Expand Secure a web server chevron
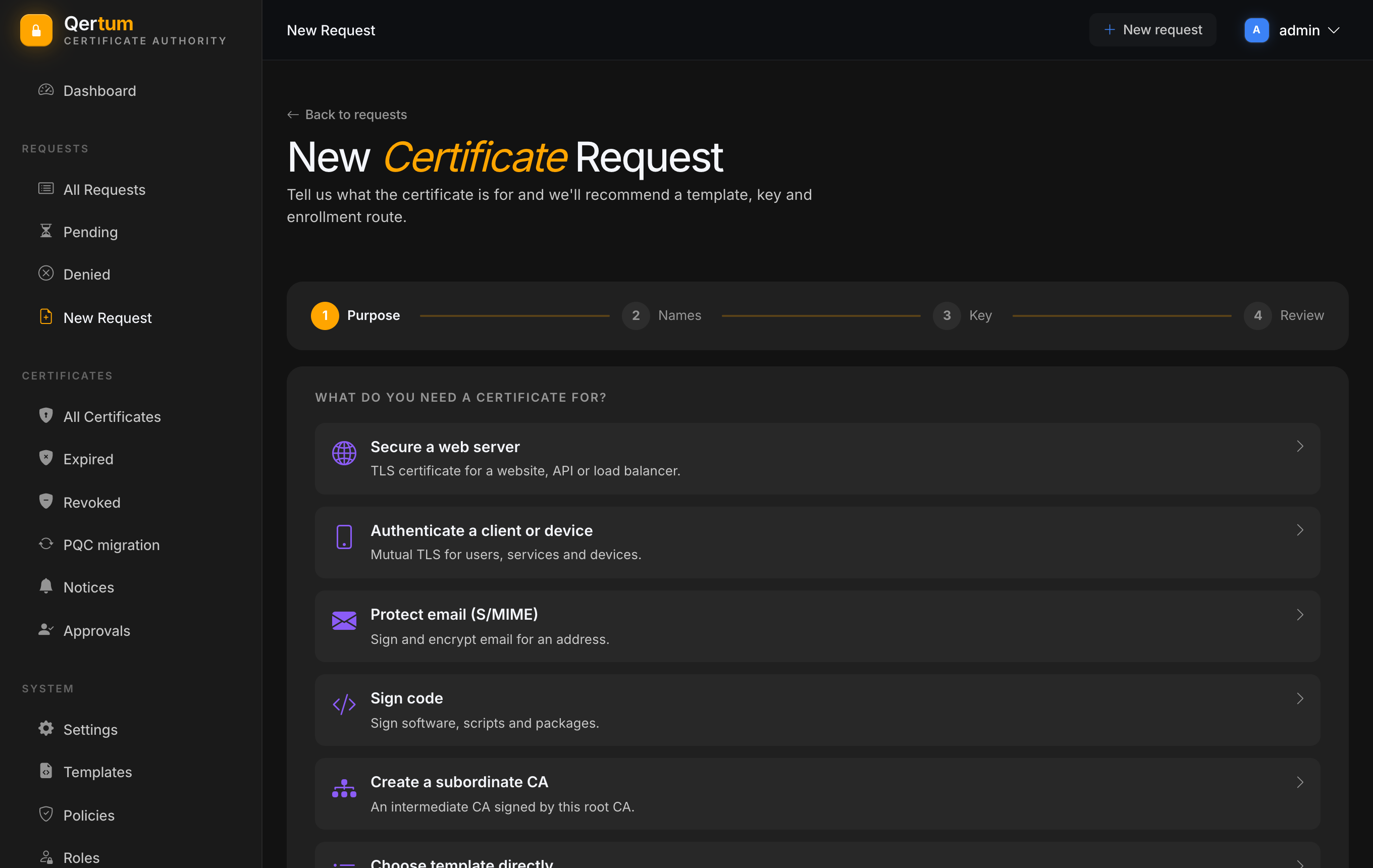The image size is (1373, 868). pyautogui.click(x=1300, y=447)
